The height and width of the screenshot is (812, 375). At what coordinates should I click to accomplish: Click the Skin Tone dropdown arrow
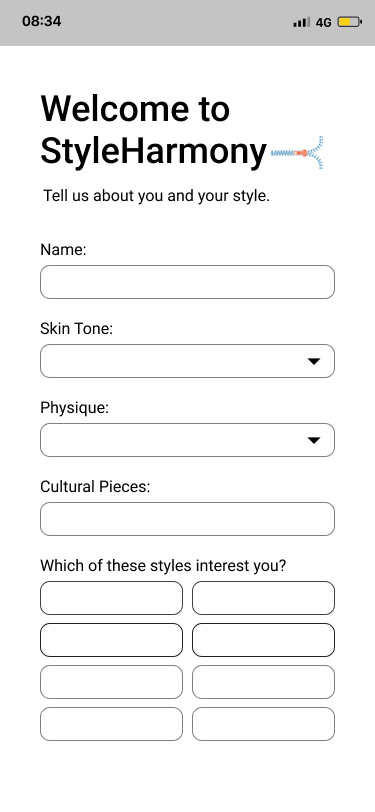click(314, 361)
